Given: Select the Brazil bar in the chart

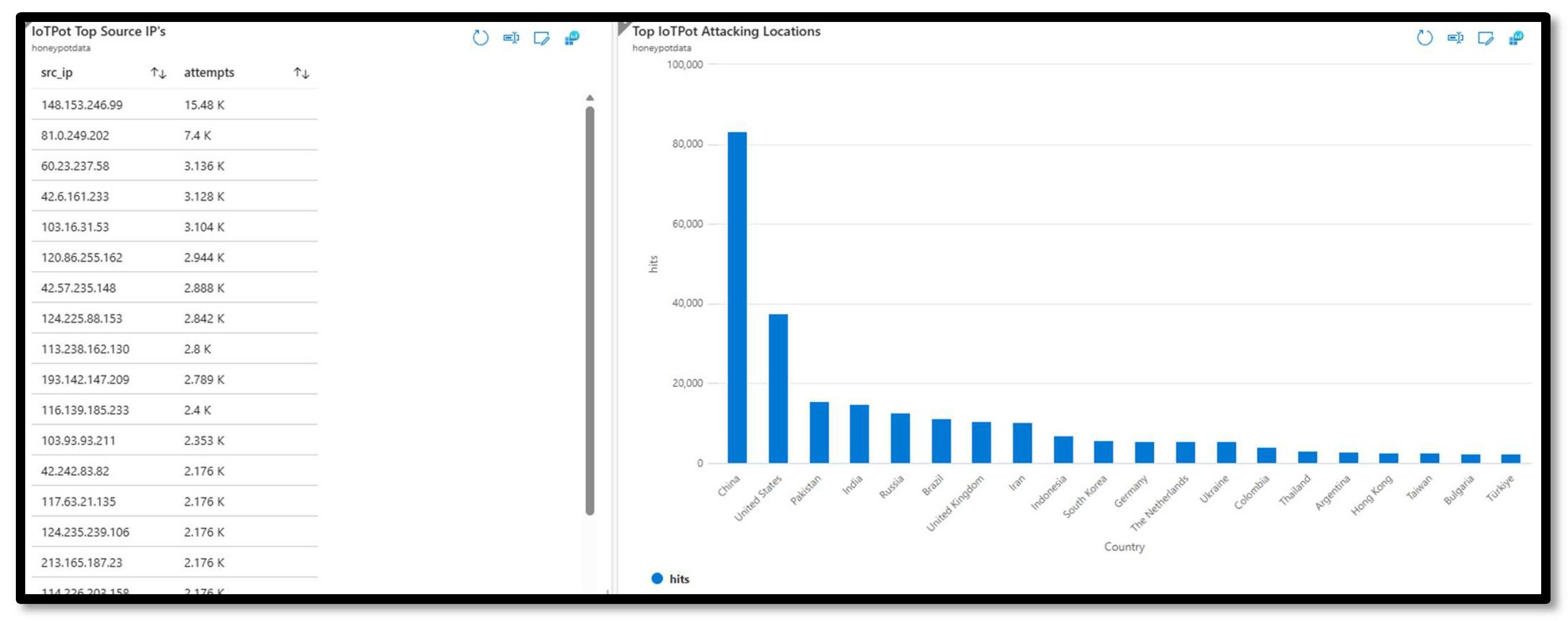Looking at the screenshot, I should click(x=941, y=441).
